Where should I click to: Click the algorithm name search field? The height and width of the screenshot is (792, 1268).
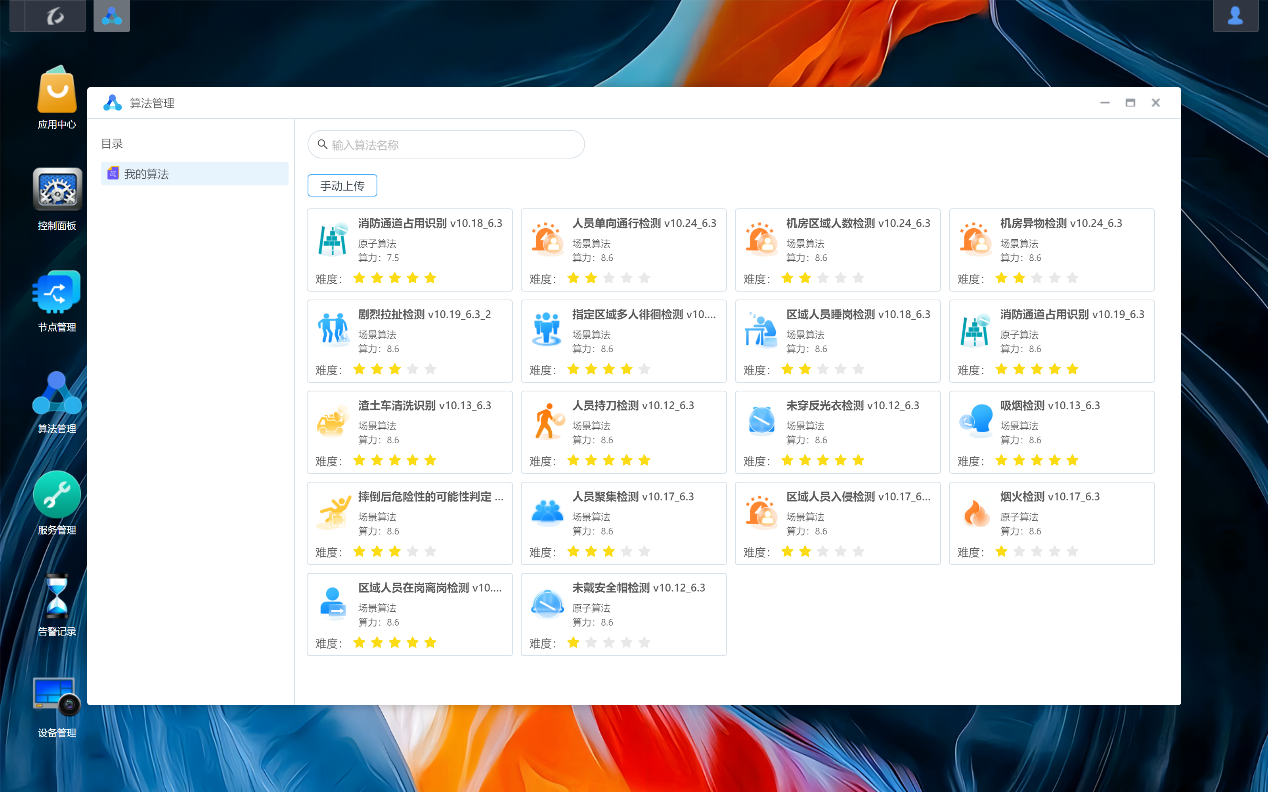(x=446, y=144)
